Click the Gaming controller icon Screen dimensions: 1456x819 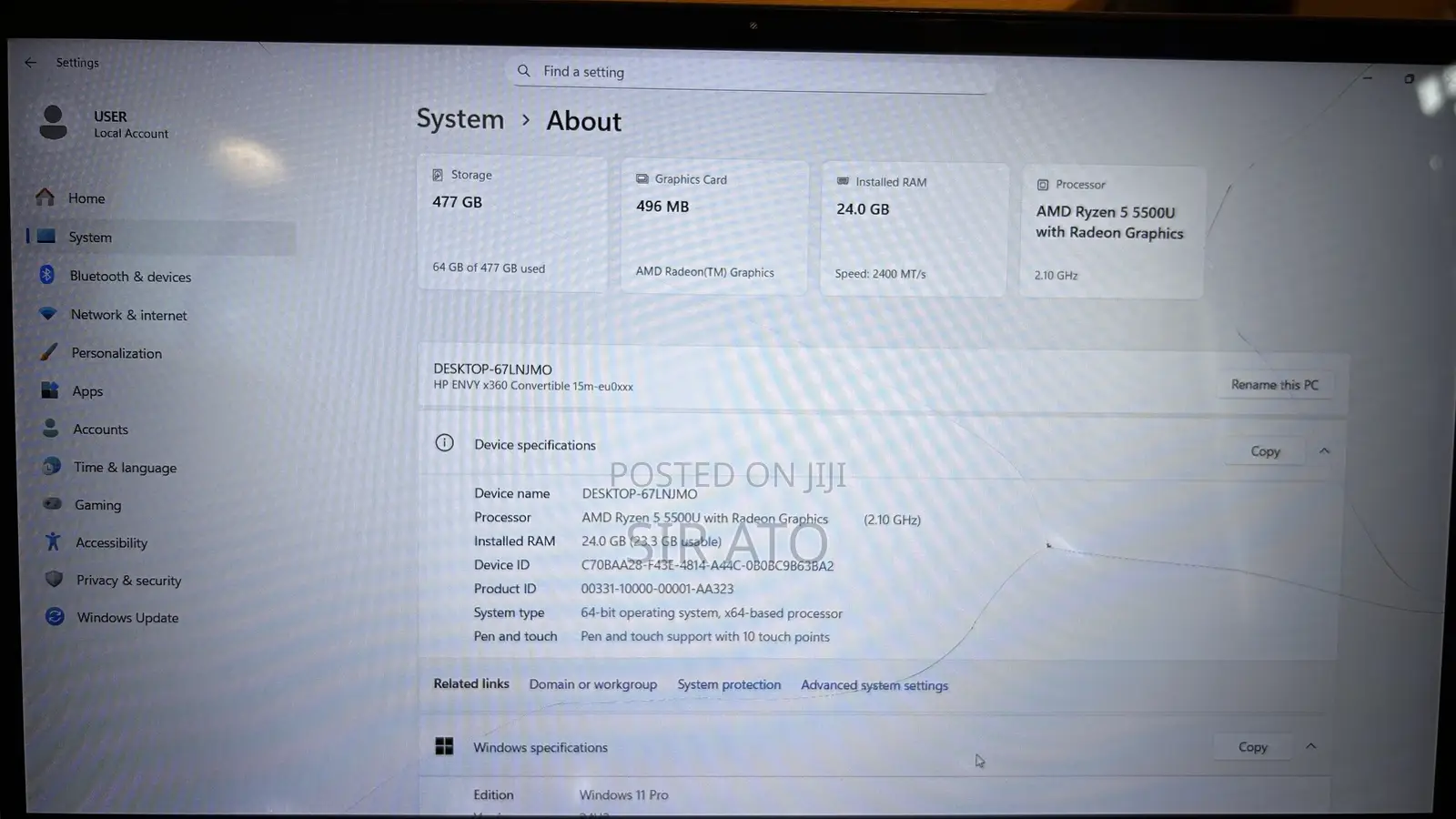[53, 503]
